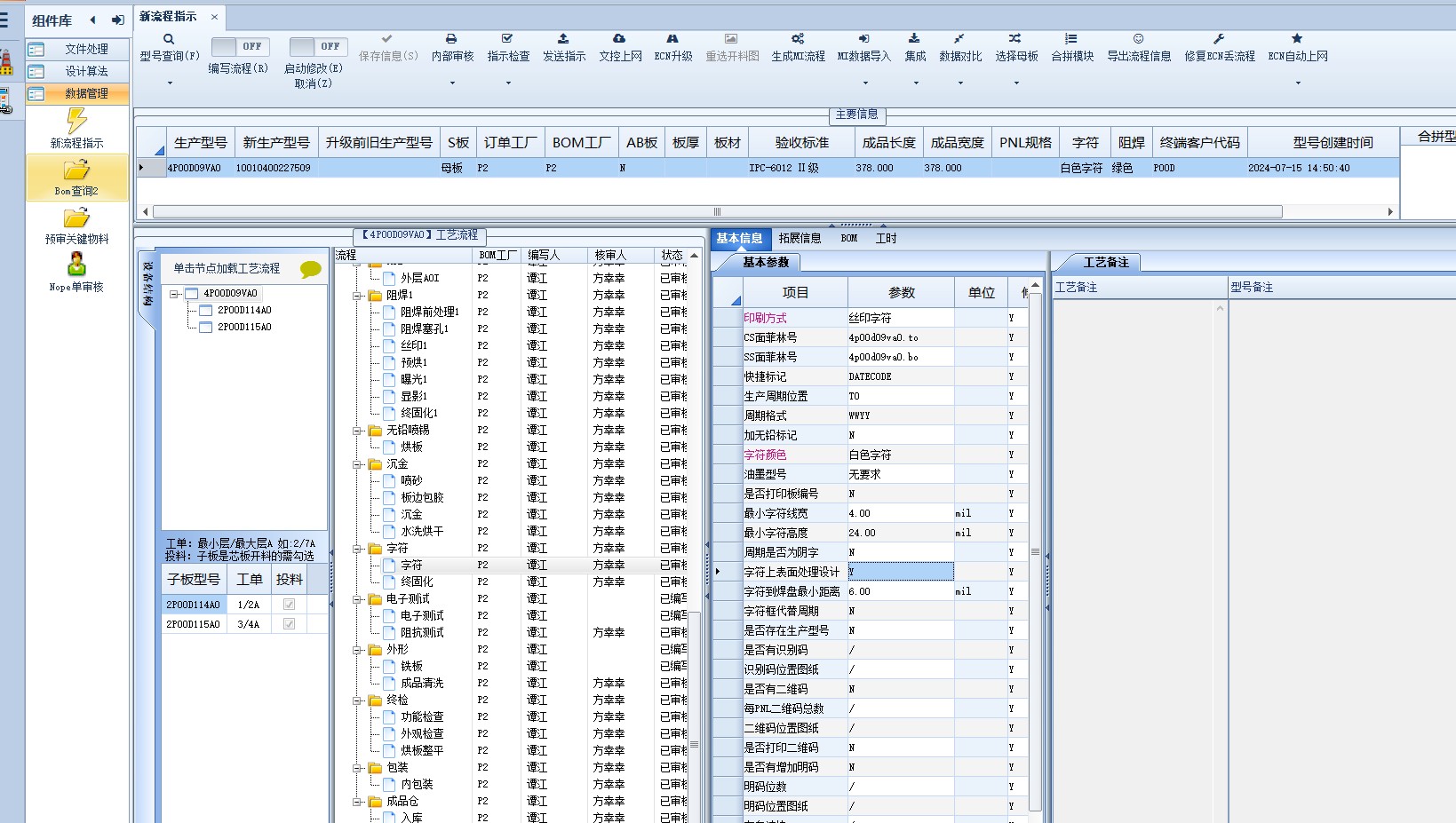This screenshot has width=1456, height=823.
Task: Check the 2P00D115A0 tree node checkbox
Action: pyautogui.click(x=205, y=327)
